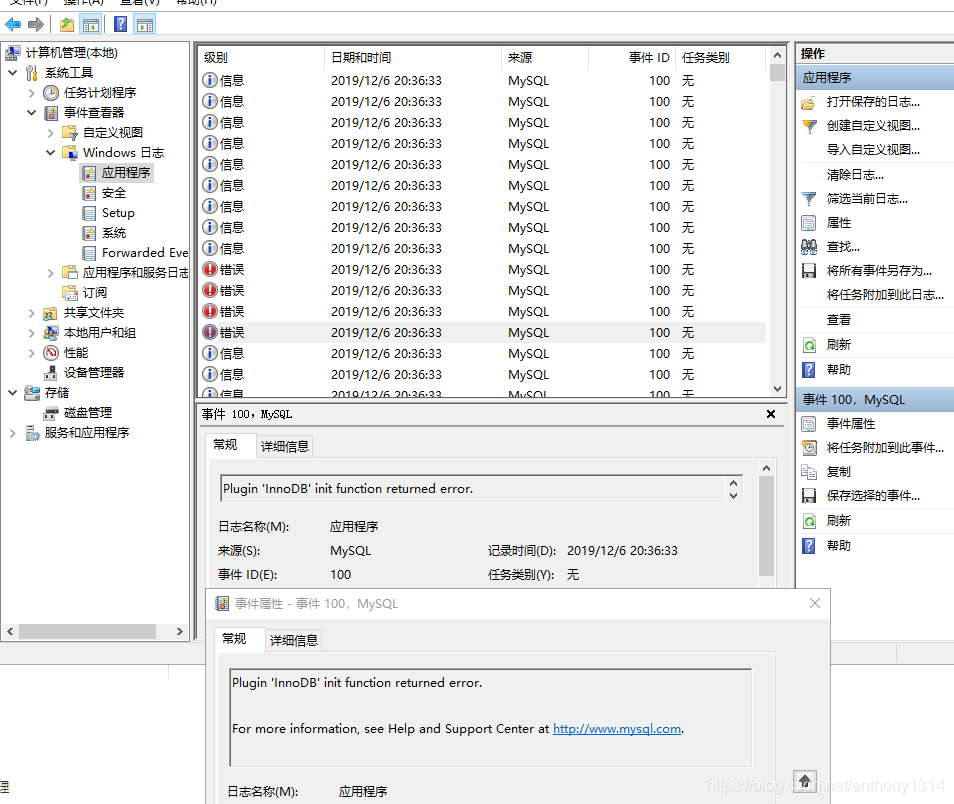Click 创建自定义视图 action
This screenshot has width=954, height=804.
click(x=872, y=126)
